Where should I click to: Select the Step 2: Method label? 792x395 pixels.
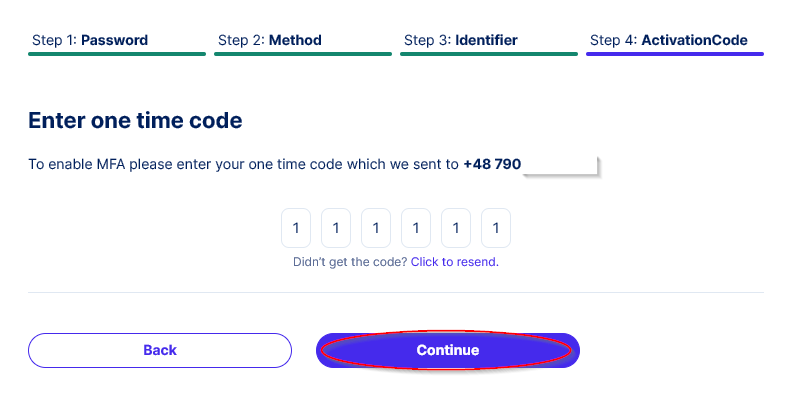tap(270, 40)
